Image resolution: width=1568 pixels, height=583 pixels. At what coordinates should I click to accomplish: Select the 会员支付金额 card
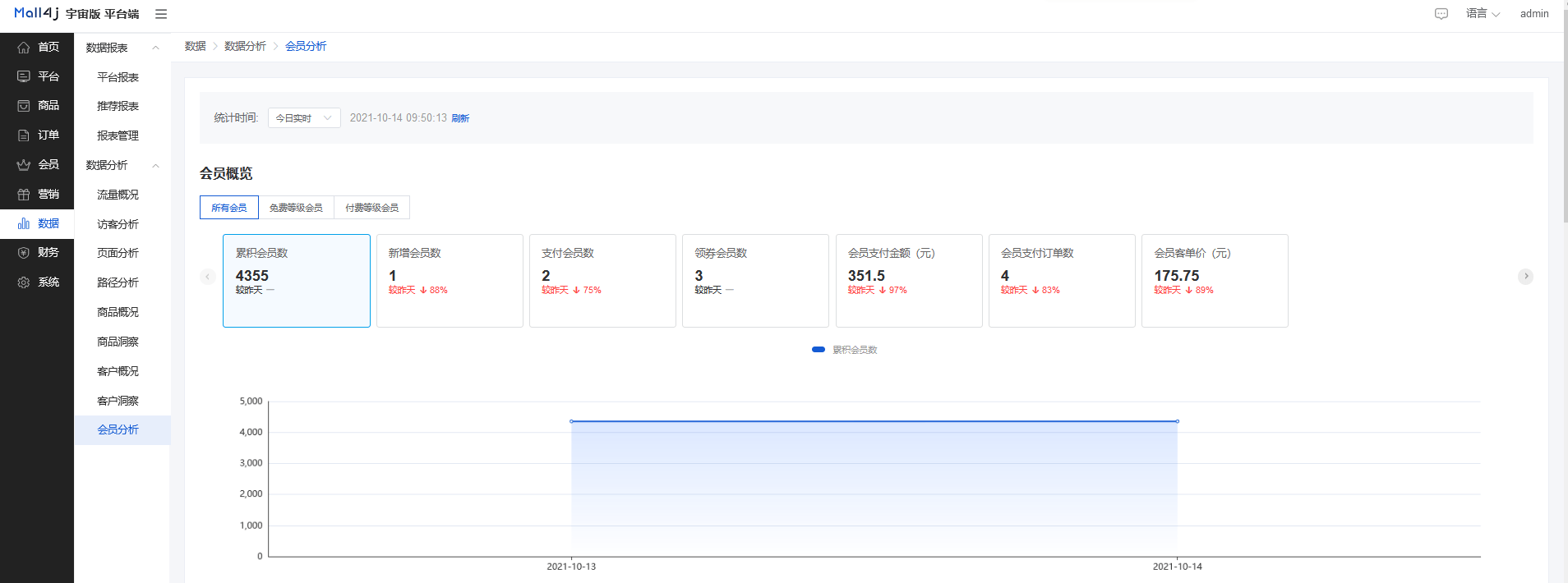click(x=909, y=281)
